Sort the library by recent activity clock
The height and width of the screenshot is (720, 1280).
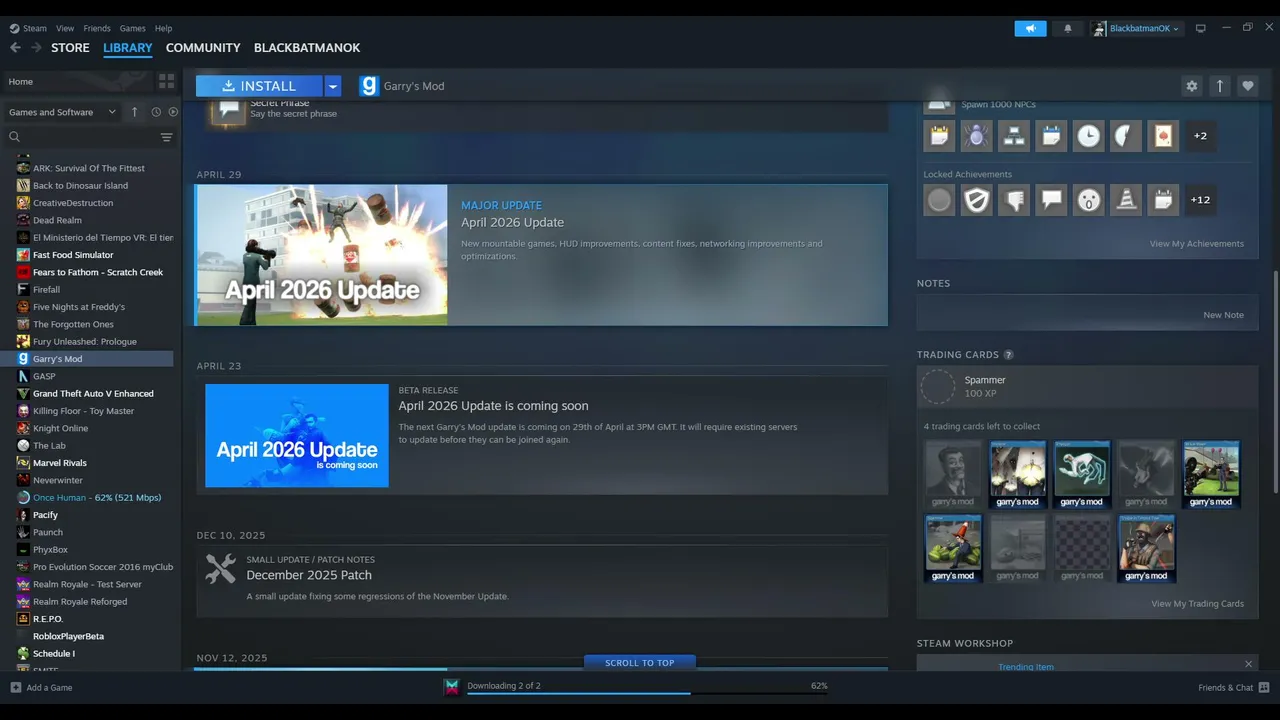[156, 112]
